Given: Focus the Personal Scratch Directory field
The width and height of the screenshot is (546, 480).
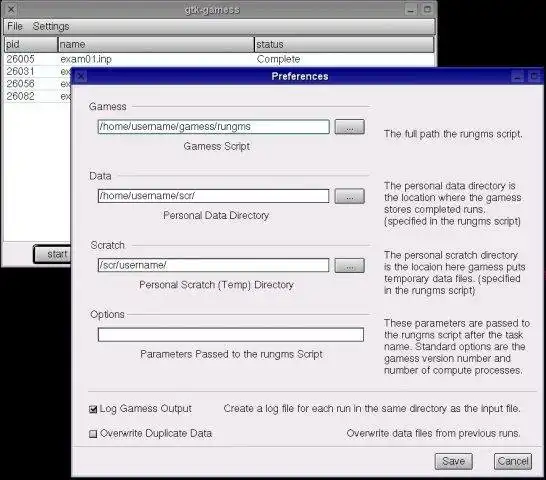Looking at the screenshot, I should click(213, 265).
